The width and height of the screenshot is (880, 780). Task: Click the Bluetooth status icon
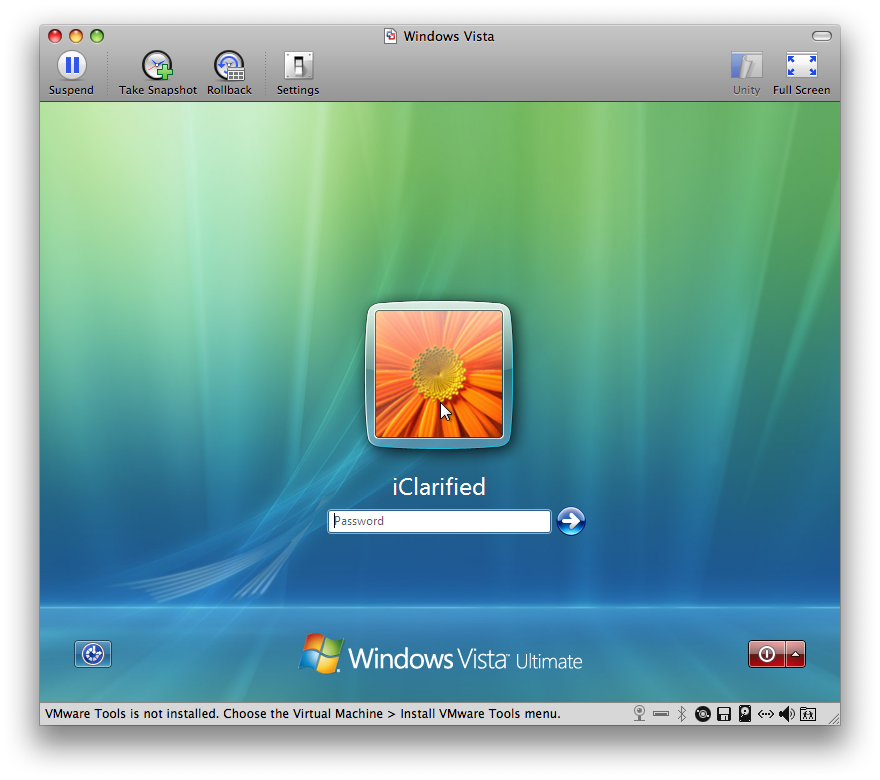(x=681, y=713)
